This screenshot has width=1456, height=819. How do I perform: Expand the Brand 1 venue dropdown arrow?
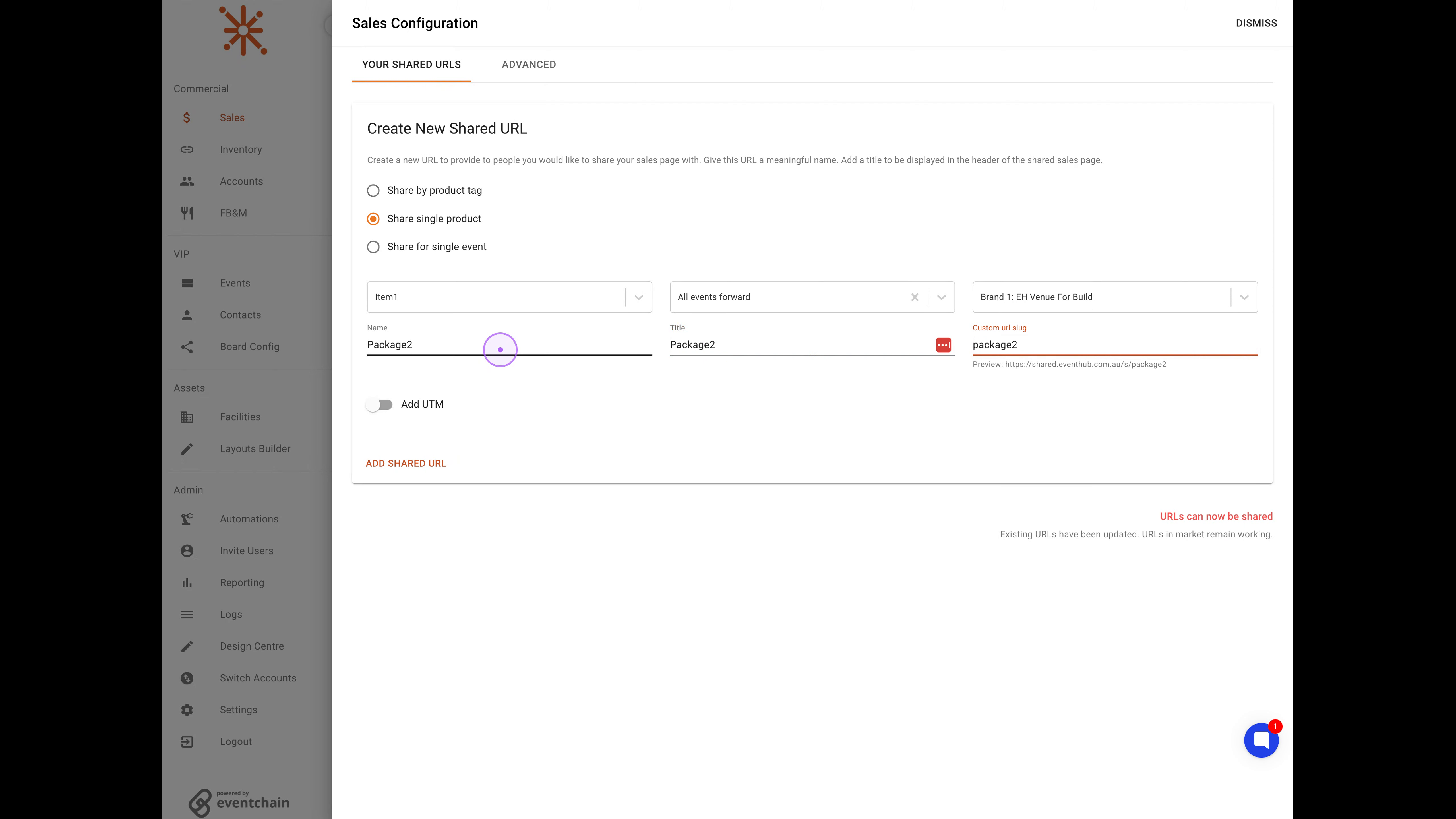click(x=1244, y=297)
